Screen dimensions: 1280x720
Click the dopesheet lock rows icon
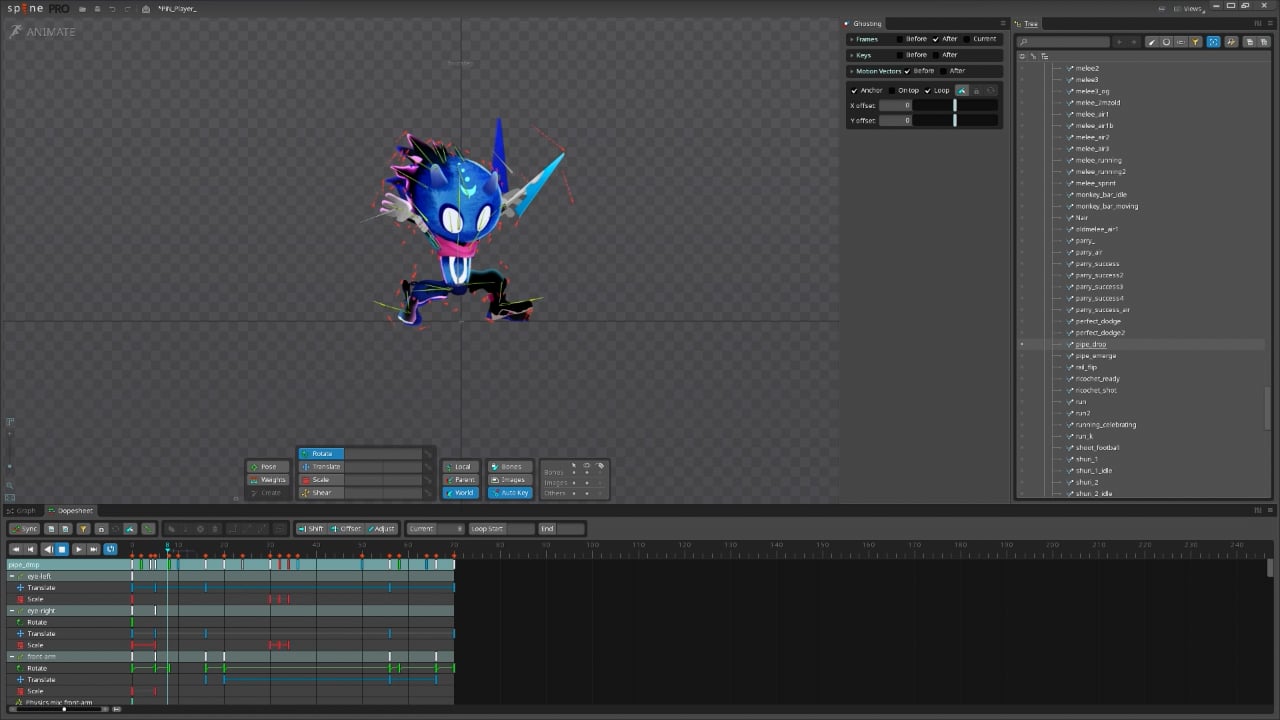pos(101,529)
